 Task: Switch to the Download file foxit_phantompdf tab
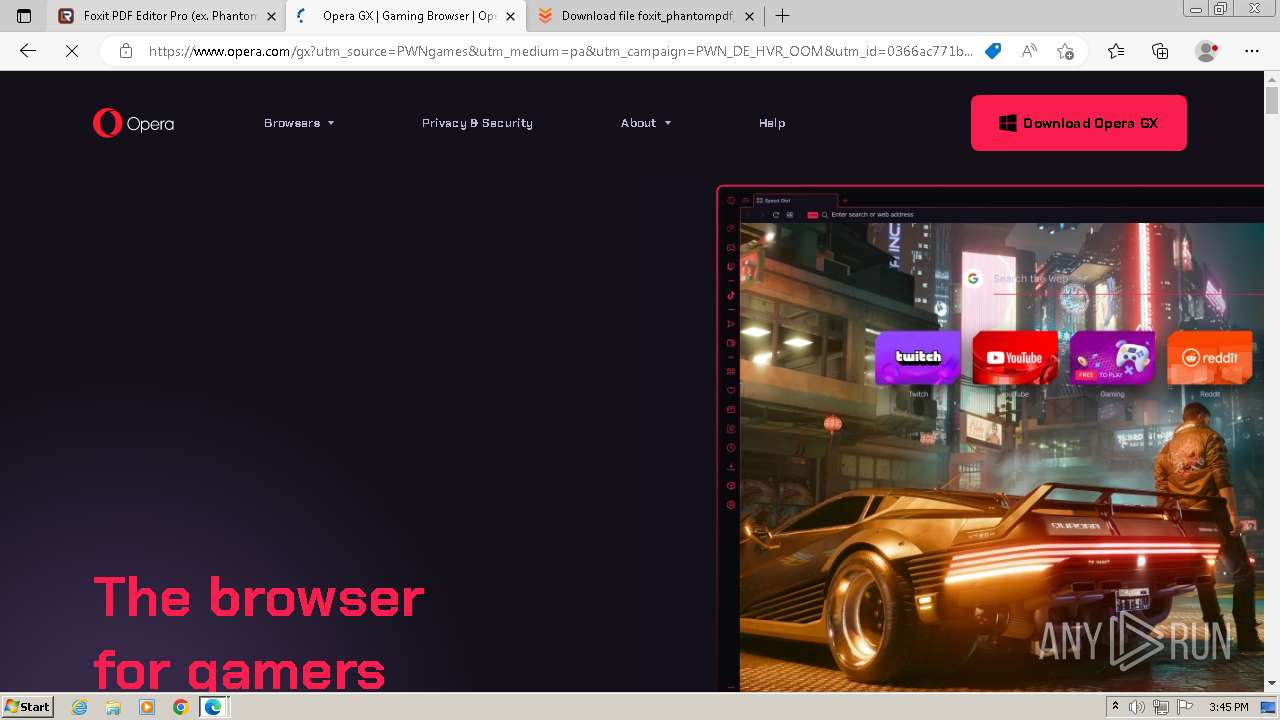(x=644, y=16)
